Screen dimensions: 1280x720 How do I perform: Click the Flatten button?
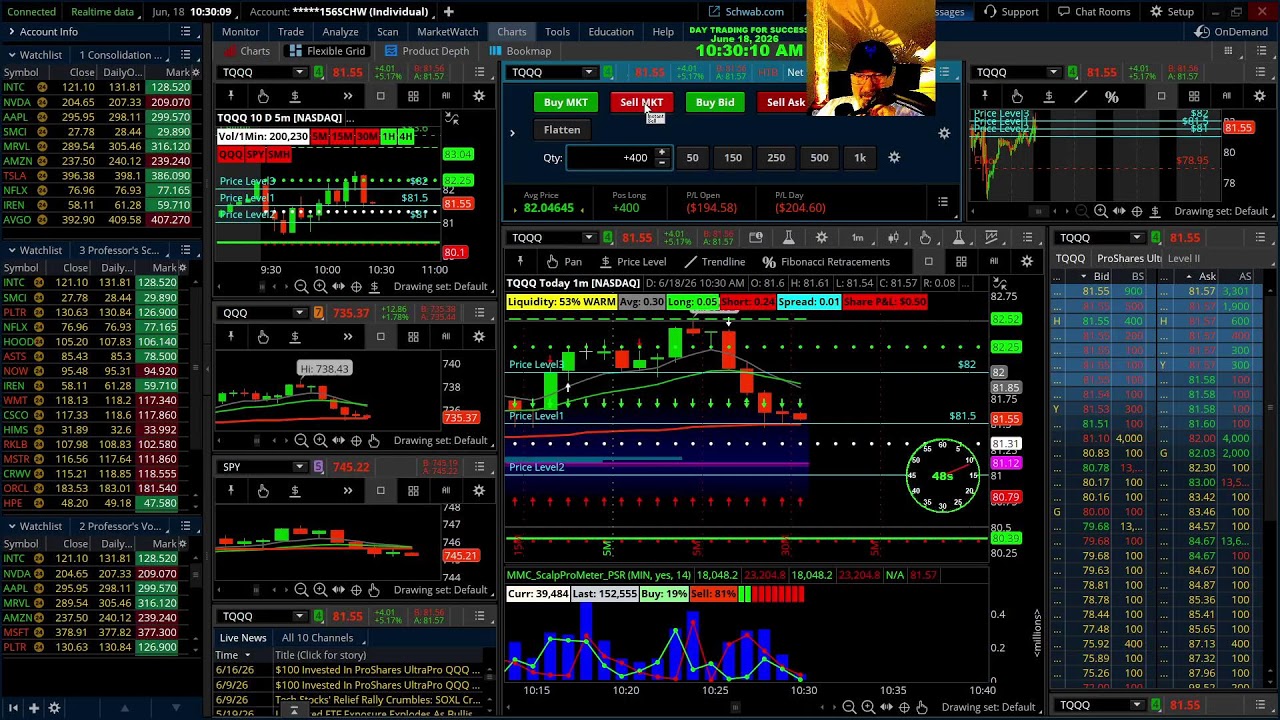pyautogui.click(x=561, y=130)
